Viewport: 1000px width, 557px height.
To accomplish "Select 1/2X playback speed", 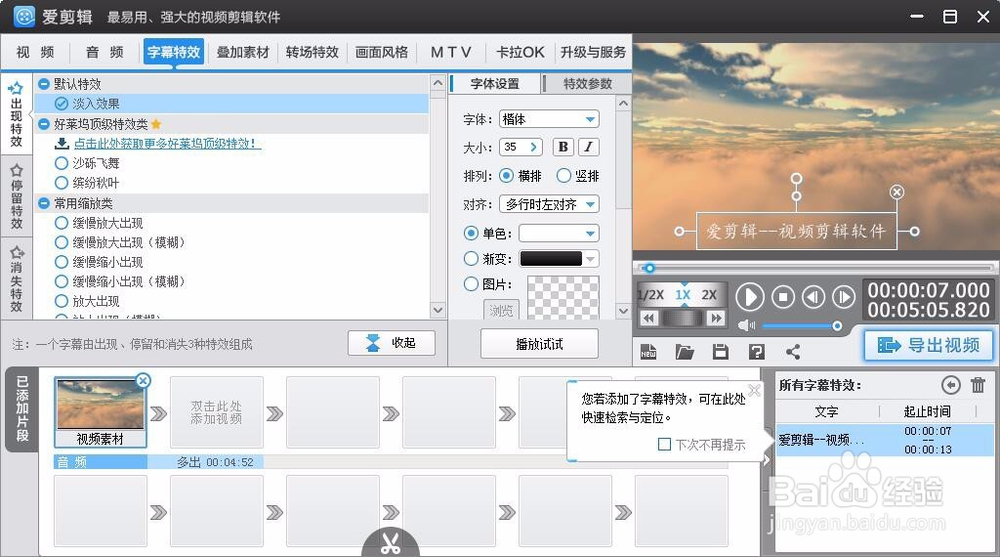I will (x=651, y=295).
